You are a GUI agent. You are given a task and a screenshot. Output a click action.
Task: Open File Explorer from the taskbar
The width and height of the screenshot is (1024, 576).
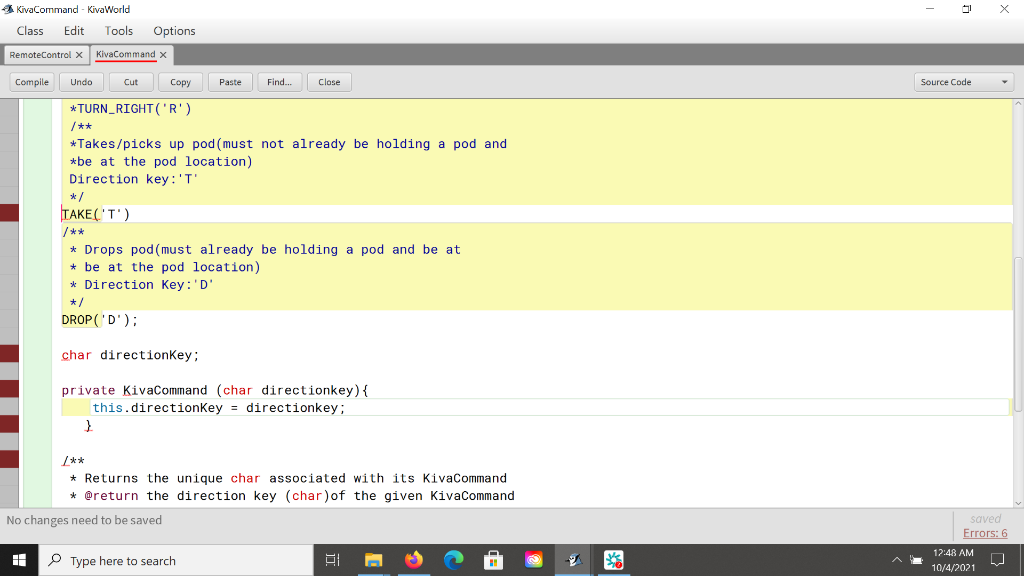[374, 560]
